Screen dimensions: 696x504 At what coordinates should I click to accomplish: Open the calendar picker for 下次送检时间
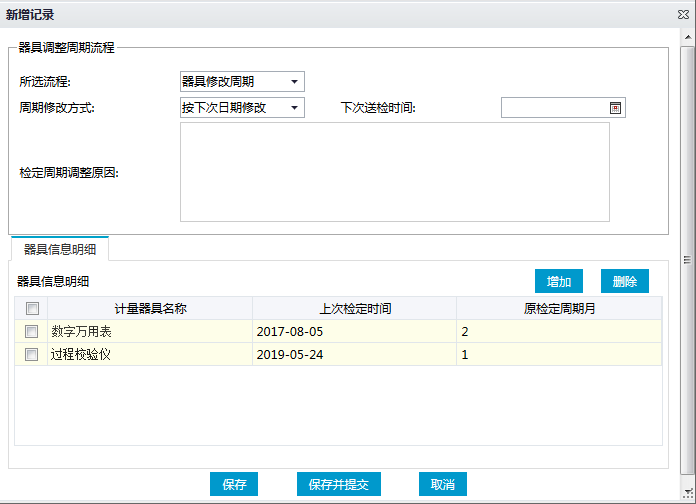point(615,108)
